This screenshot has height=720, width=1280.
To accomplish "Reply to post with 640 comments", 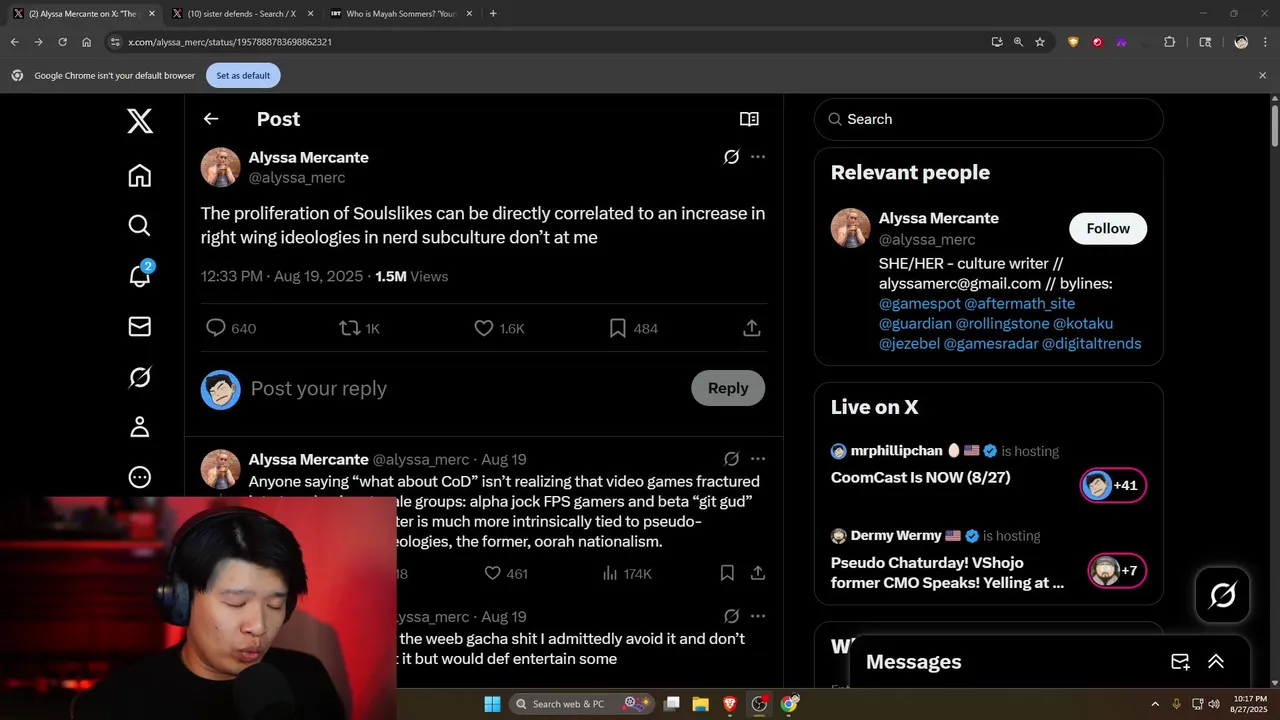I will pyautogui.click(x=230, y=328).
